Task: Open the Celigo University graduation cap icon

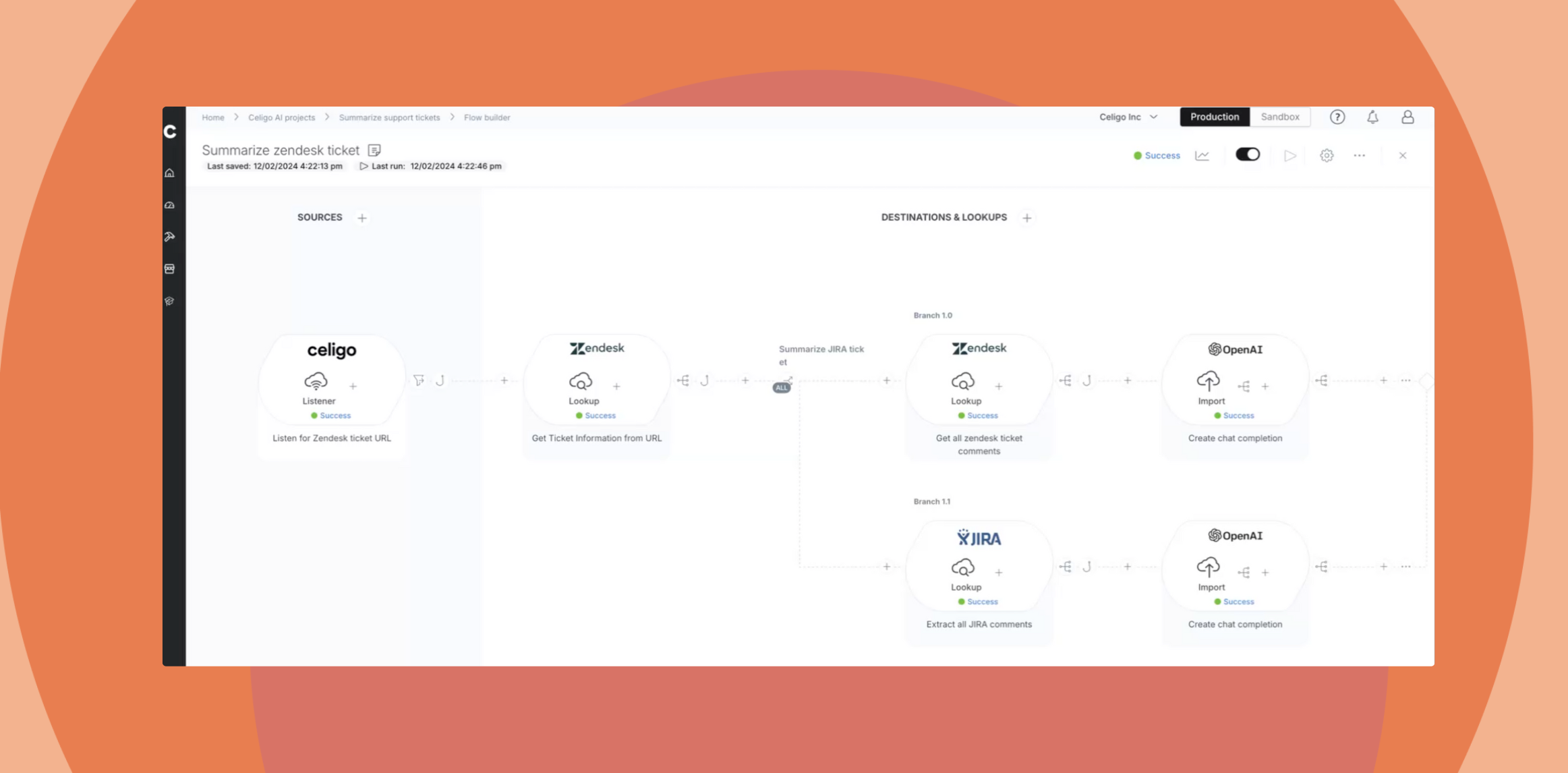Action: tap(170, 301)
